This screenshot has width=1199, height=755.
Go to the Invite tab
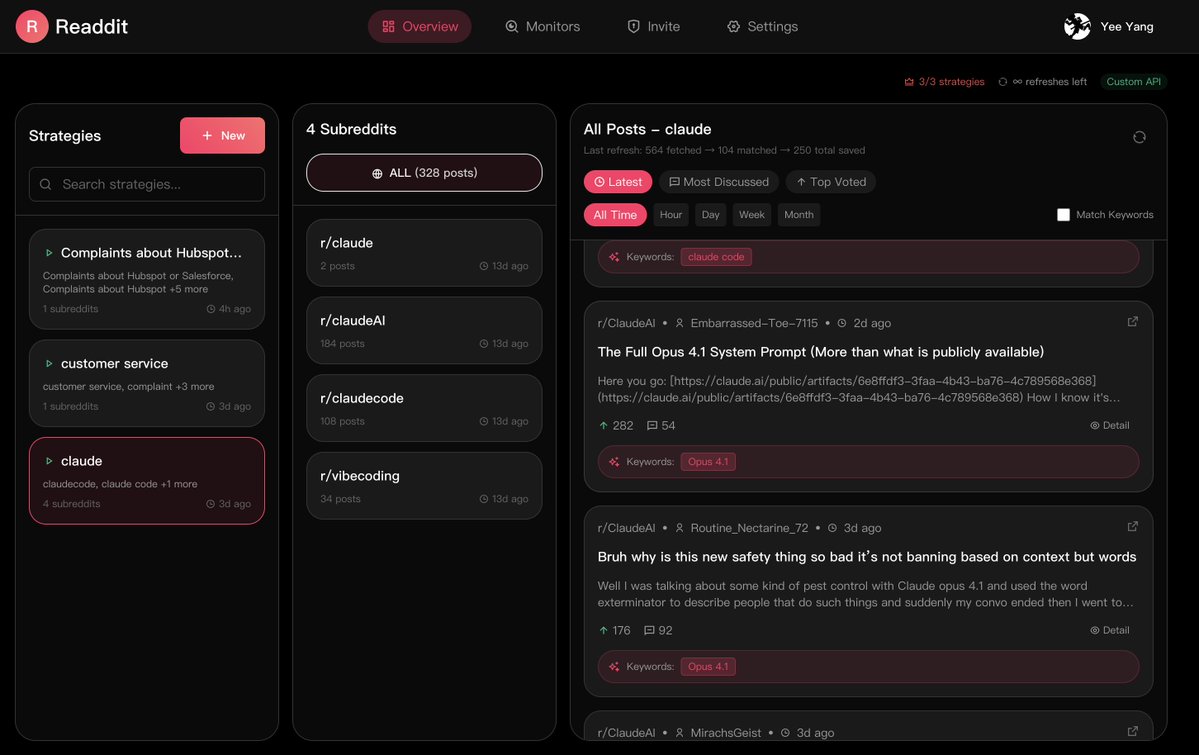point(654,26)
